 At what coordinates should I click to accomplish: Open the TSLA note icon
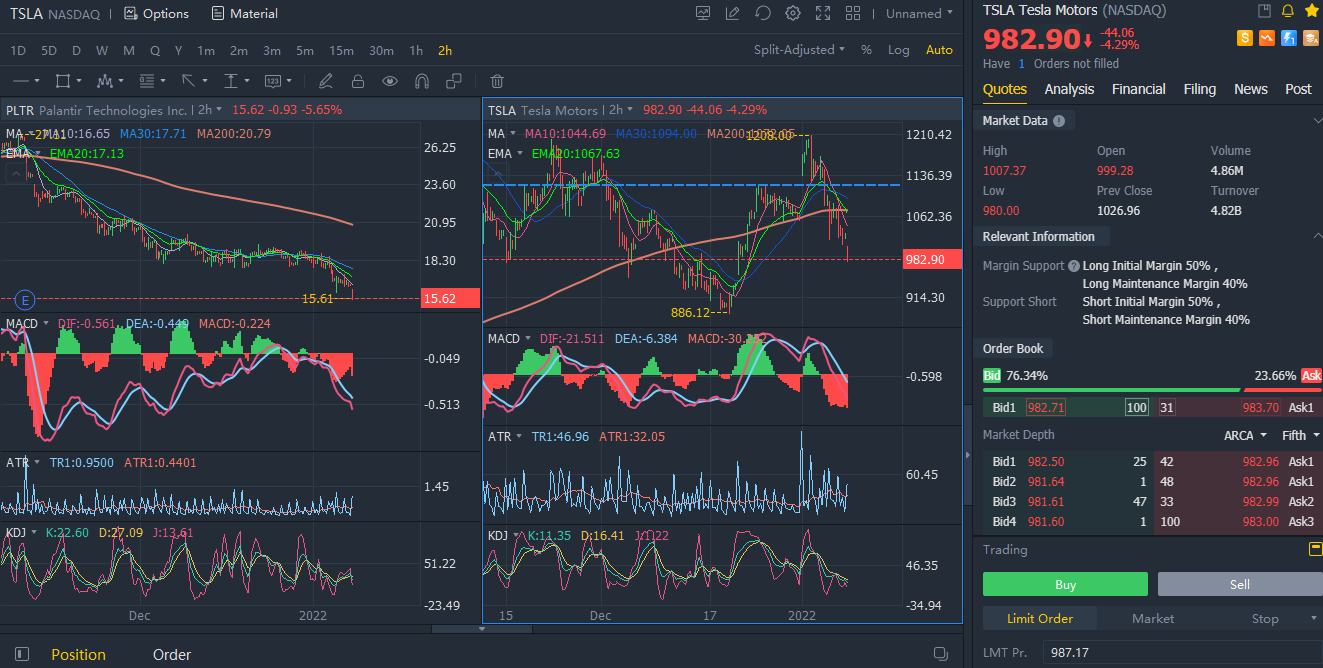1265,11
